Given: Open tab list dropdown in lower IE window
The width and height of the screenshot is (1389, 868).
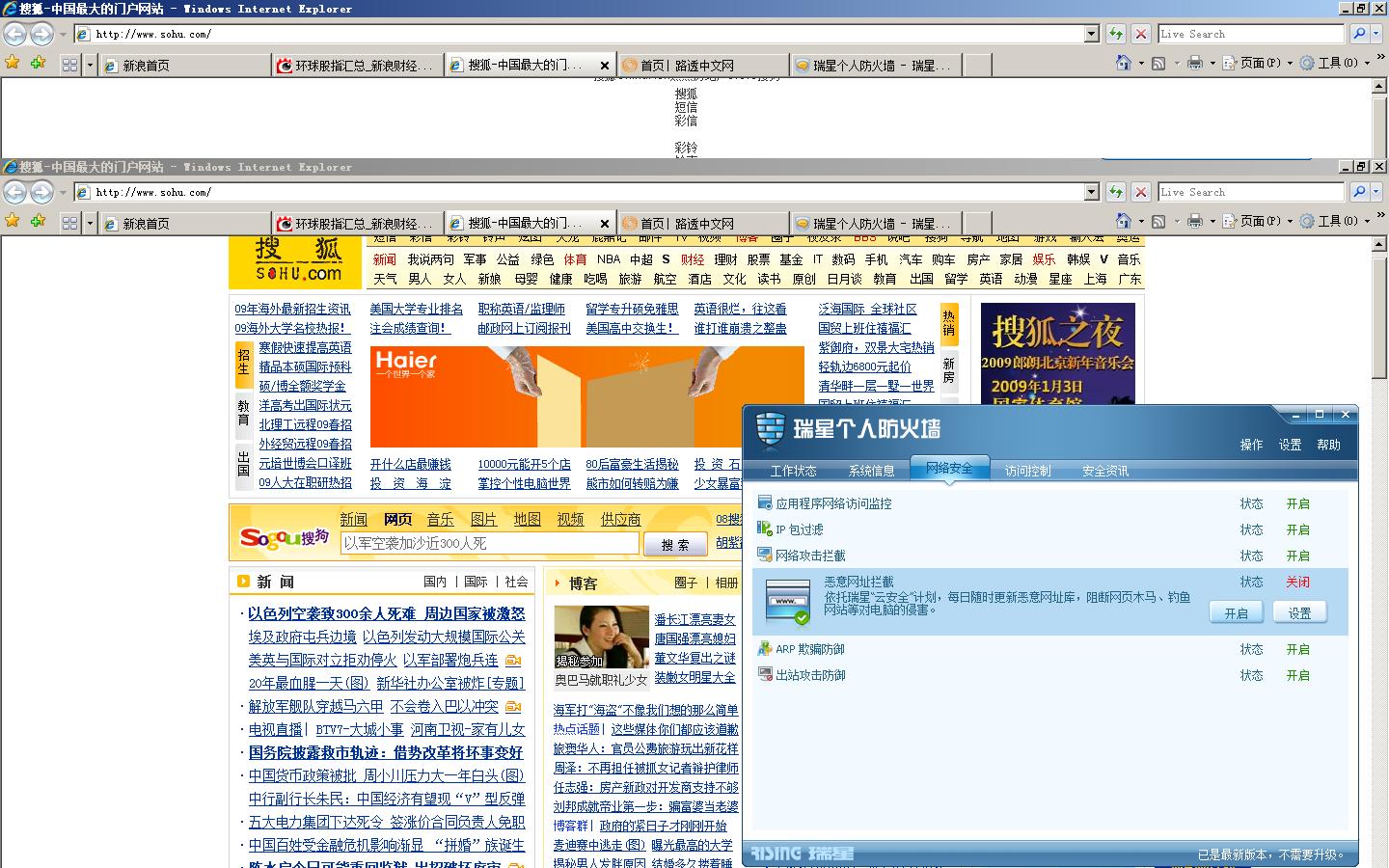Looking at the screenshot, I should pos(90,223).
